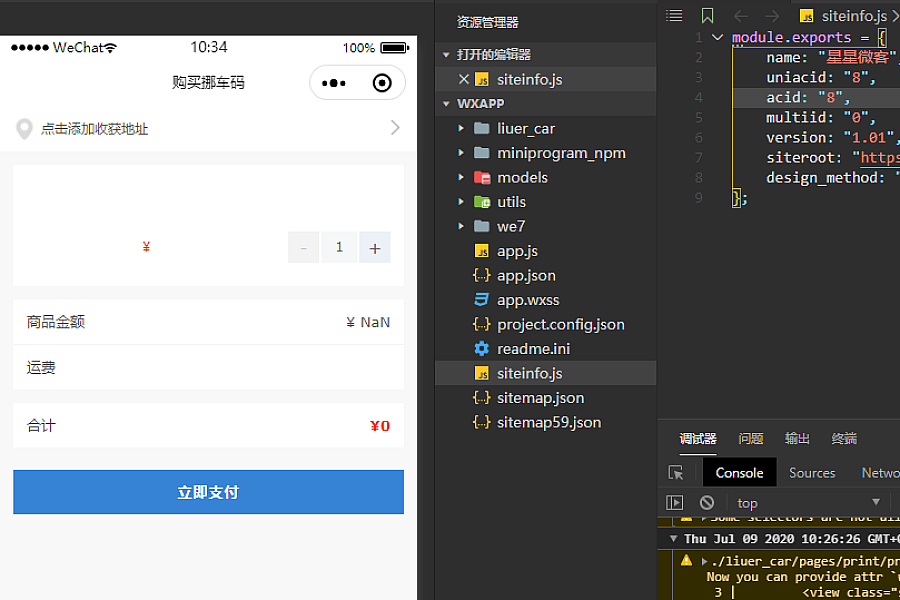This screenshot has width=900, height=600.
Task: Collapse the WXAPP project tree
Action: click(x=446, y=104)
